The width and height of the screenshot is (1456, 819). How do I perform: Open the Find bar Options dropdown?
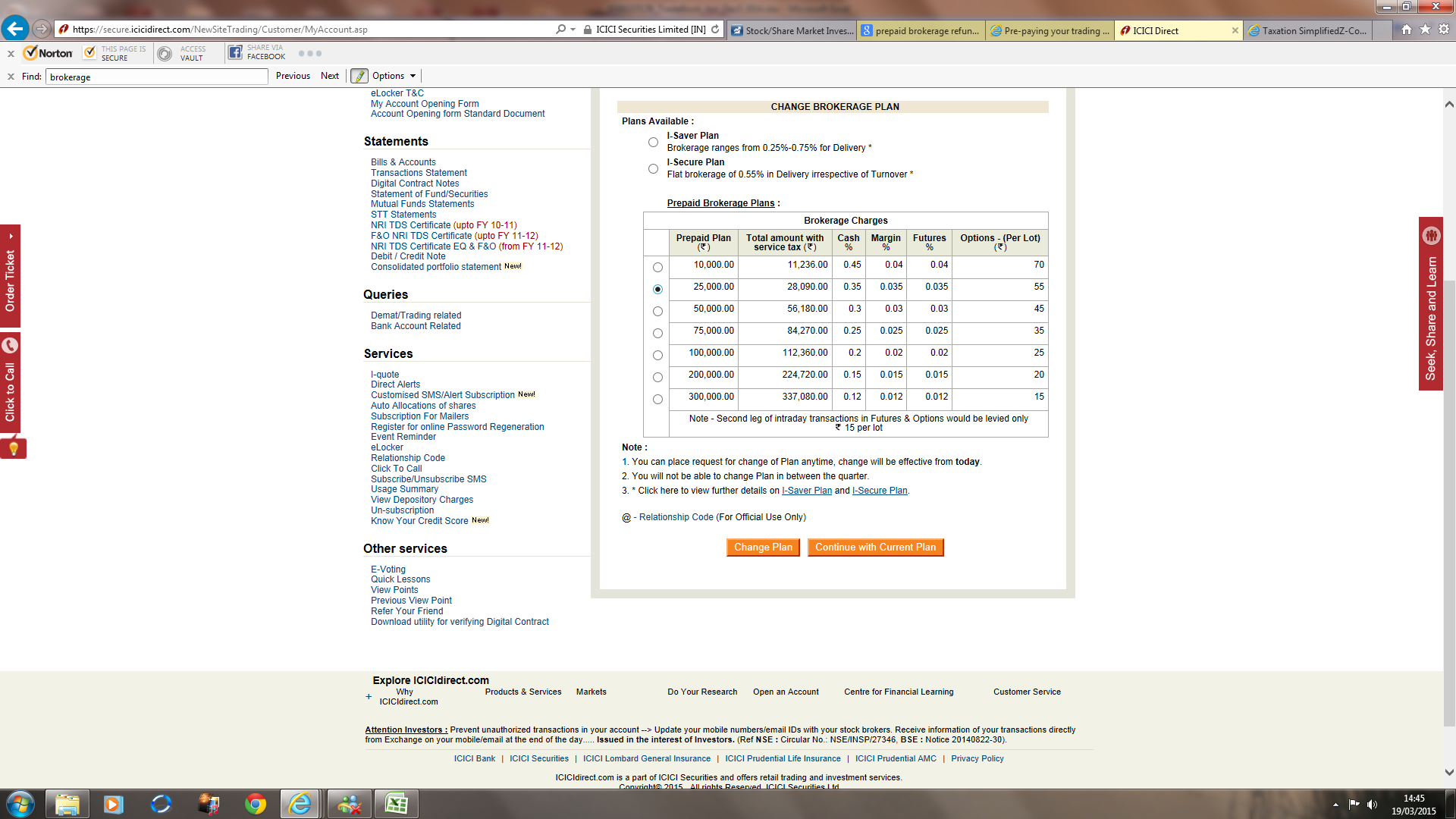pos(394,76)
